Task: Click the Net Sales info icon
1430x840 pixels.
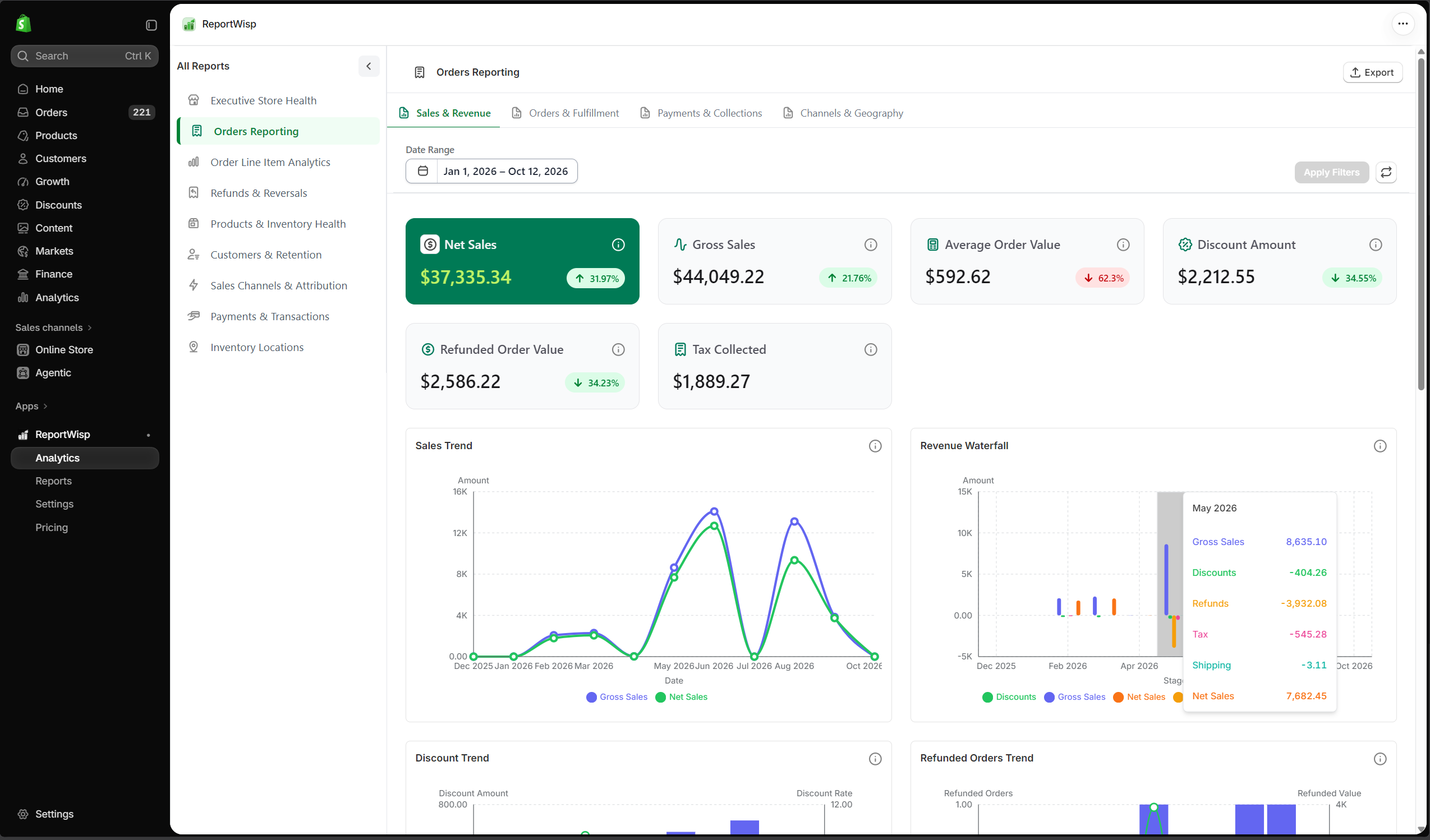Action: click(x=618, y=244)
